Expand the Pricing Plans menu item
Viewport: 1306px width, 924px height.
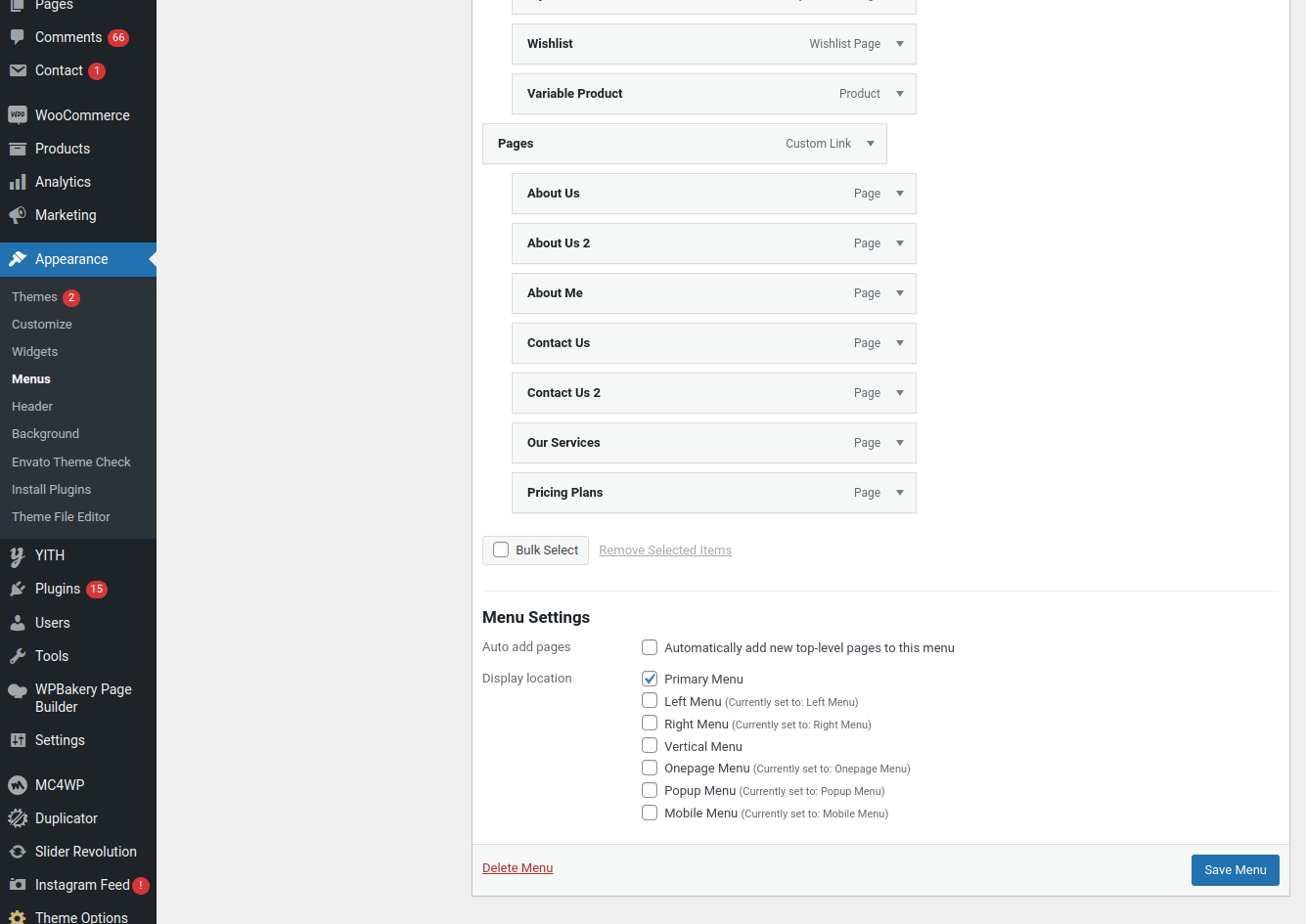tap(900, 493)
